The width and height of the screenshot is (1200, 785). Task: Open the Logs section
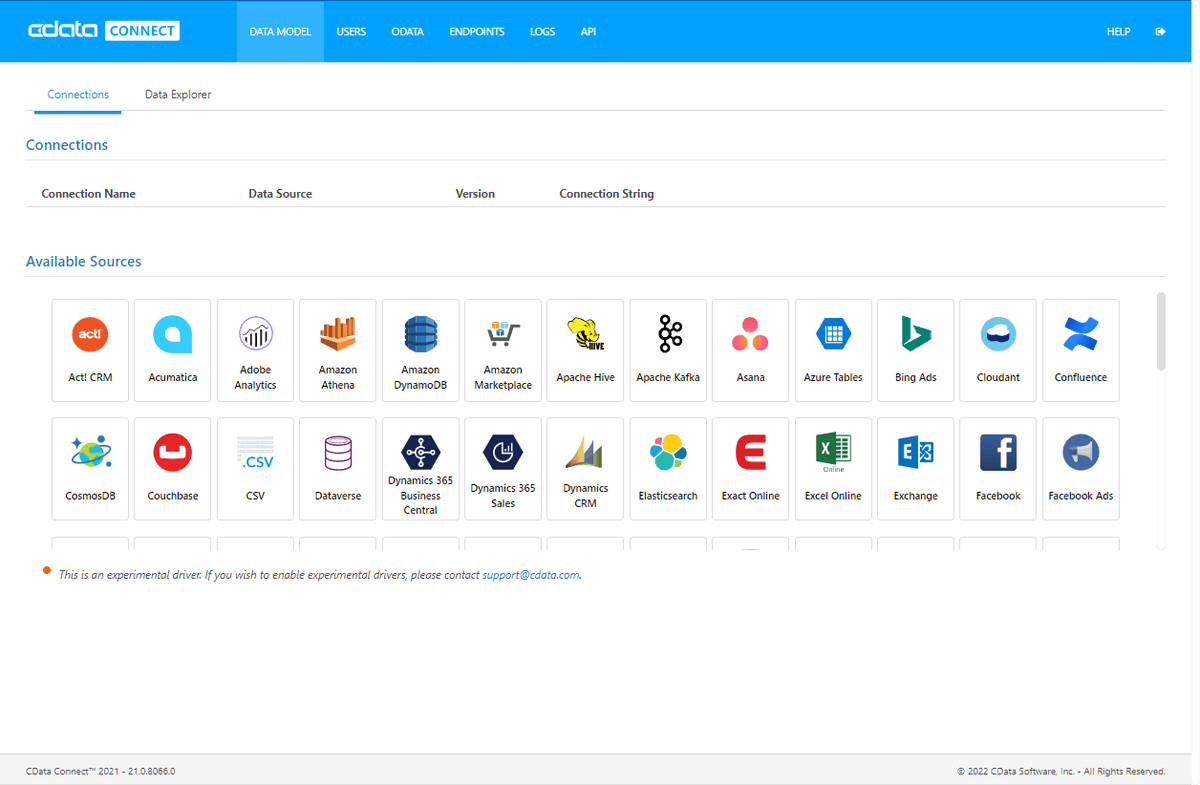click(x=542, y=32)
